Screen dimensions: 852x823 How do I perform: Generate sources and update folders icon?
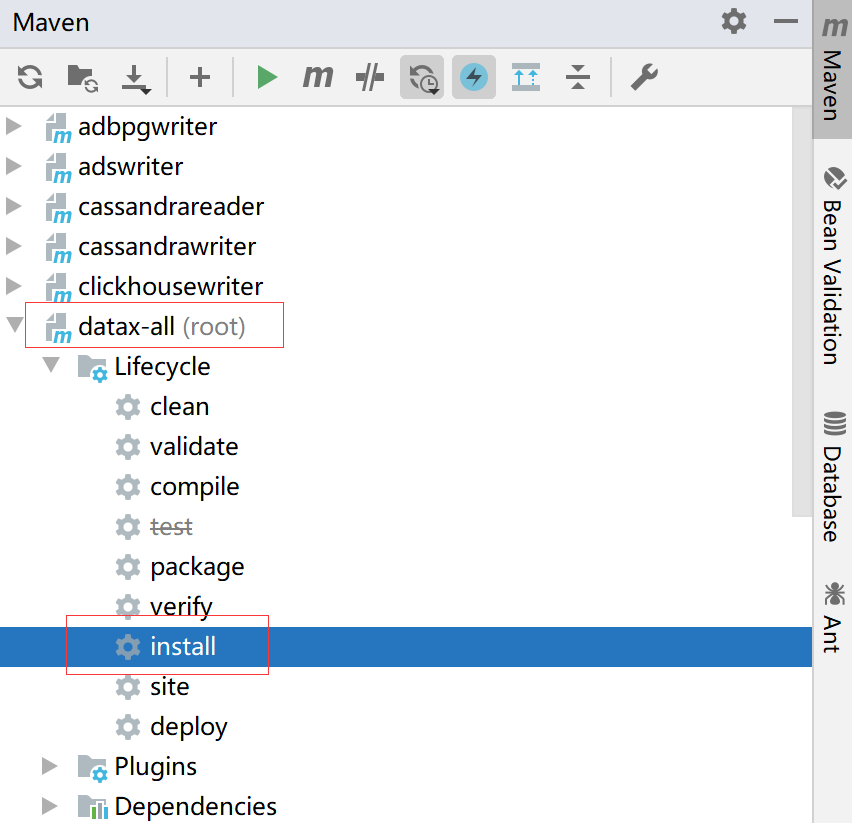click(x=83, y=78)
